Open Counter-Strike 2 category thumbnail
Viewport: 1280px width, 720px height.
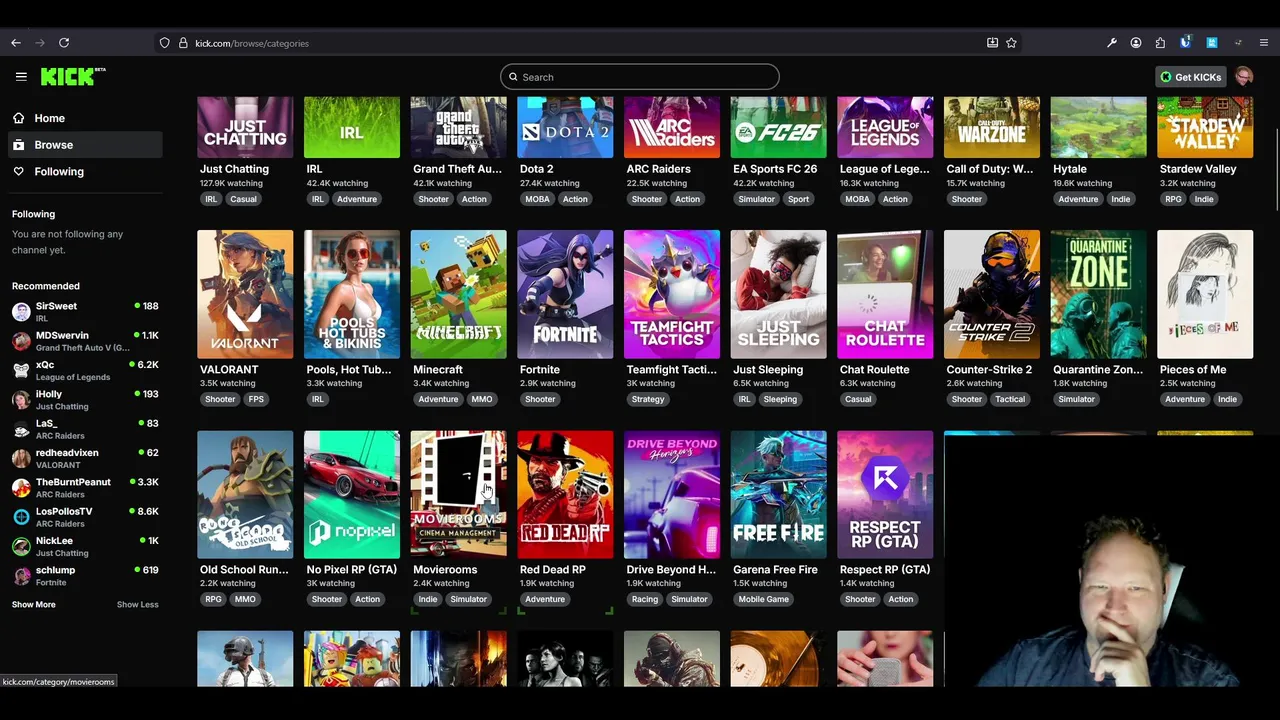992,294
